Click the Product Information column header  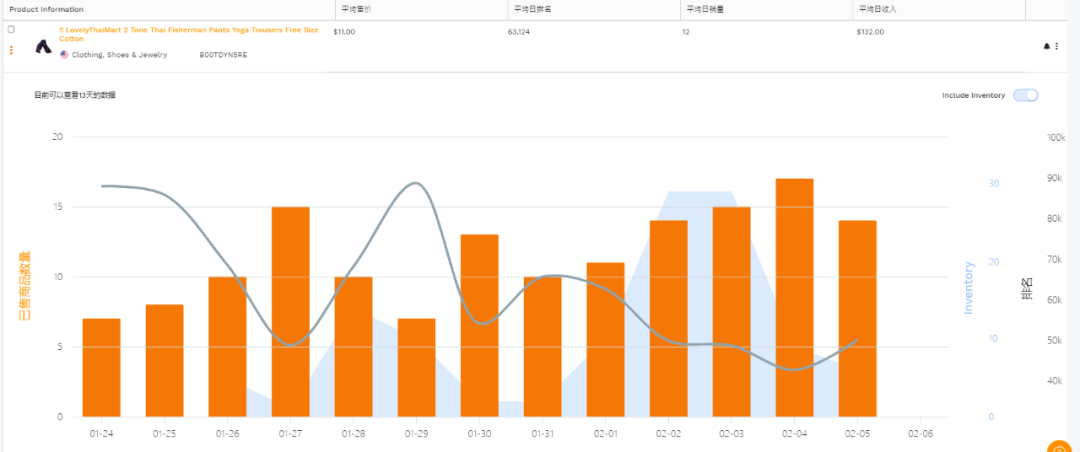(x=47, y=10)
